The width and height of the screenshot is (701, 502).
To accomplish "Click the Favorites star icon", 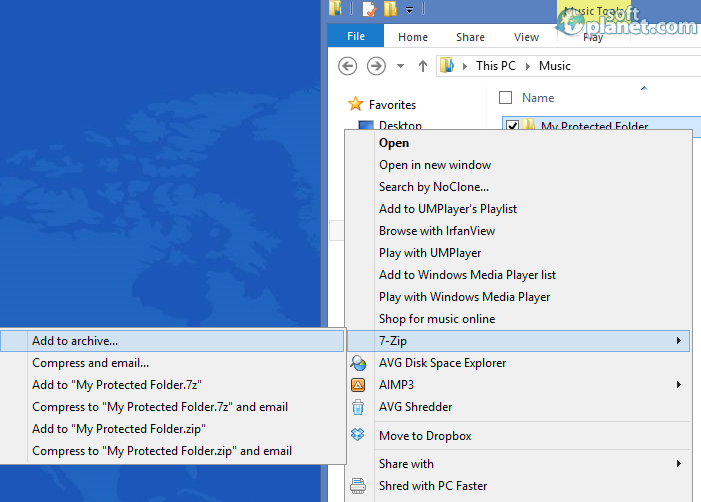I will coord(355,104).
